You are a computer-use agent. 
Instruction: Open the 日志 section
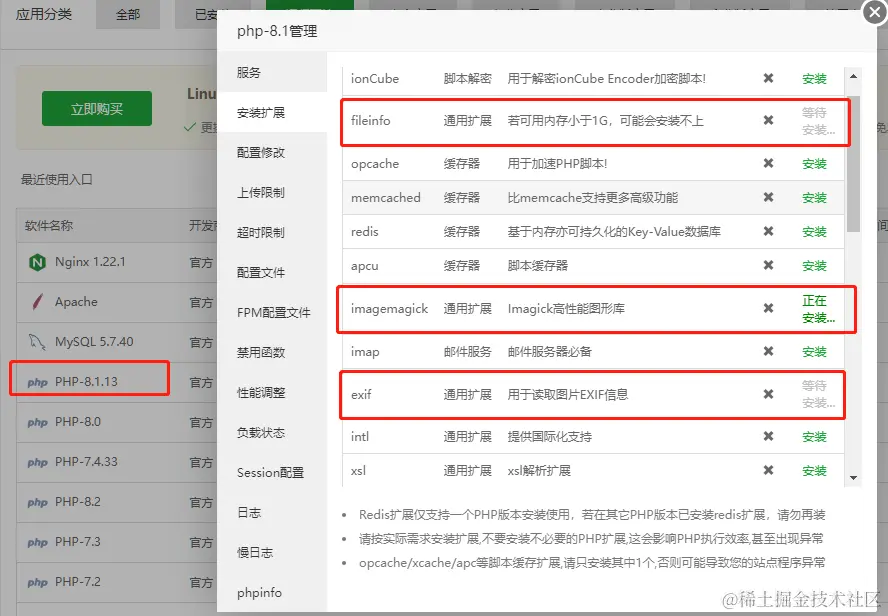272,512
